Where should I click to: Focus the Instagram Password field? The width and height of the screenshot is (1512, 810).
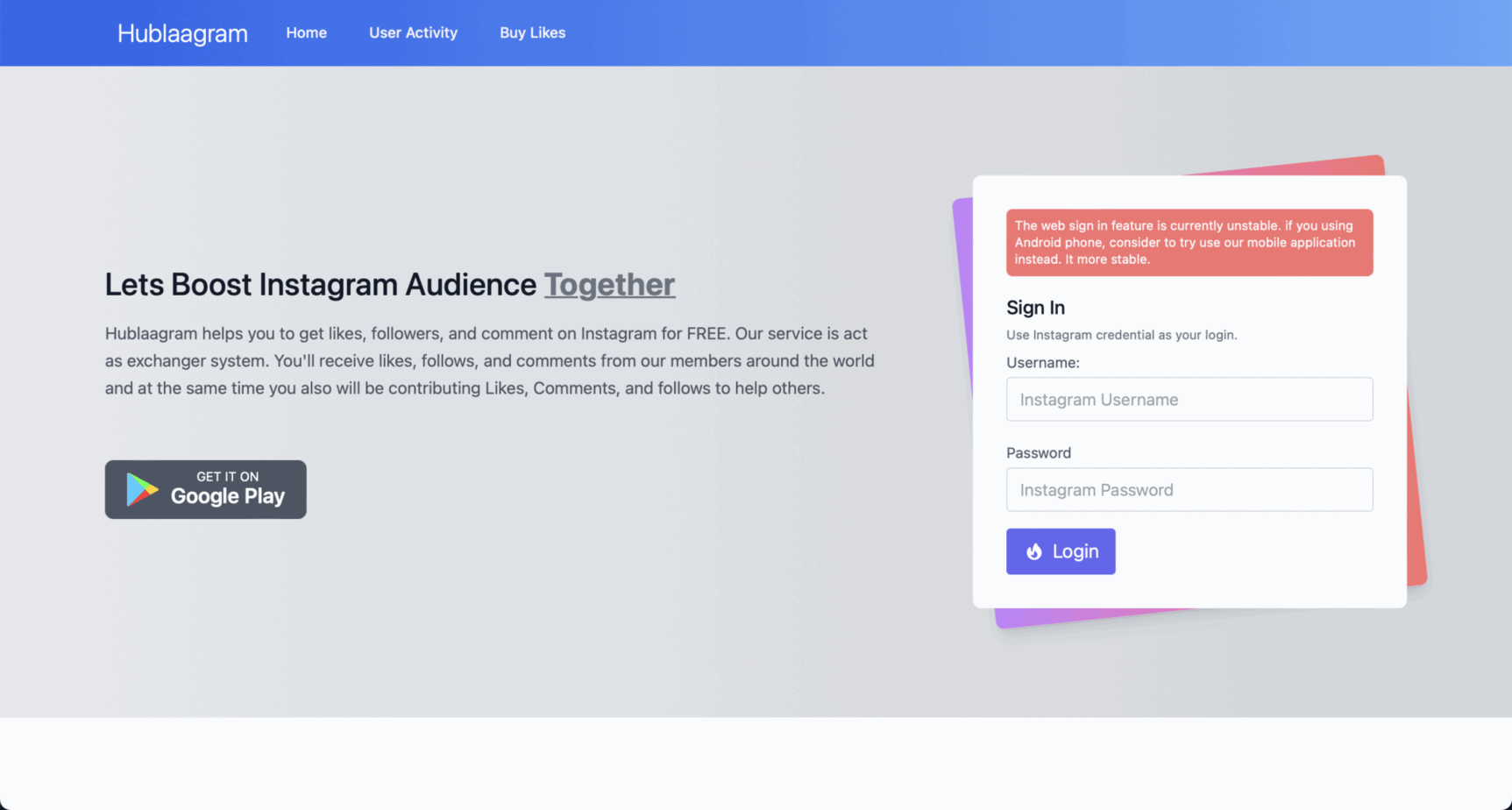(x=1189, y=490)
